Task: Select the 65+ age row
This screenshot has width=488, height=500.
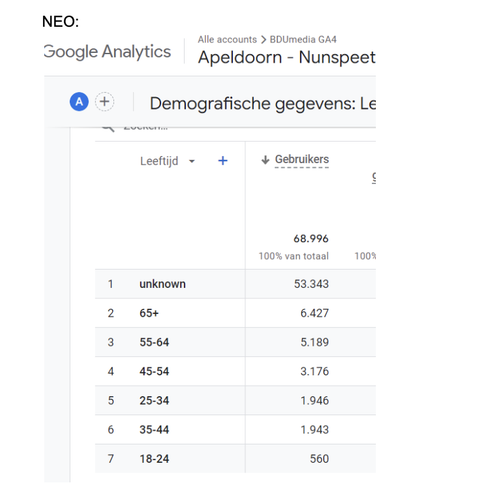Action: click(x=235, y=313)
